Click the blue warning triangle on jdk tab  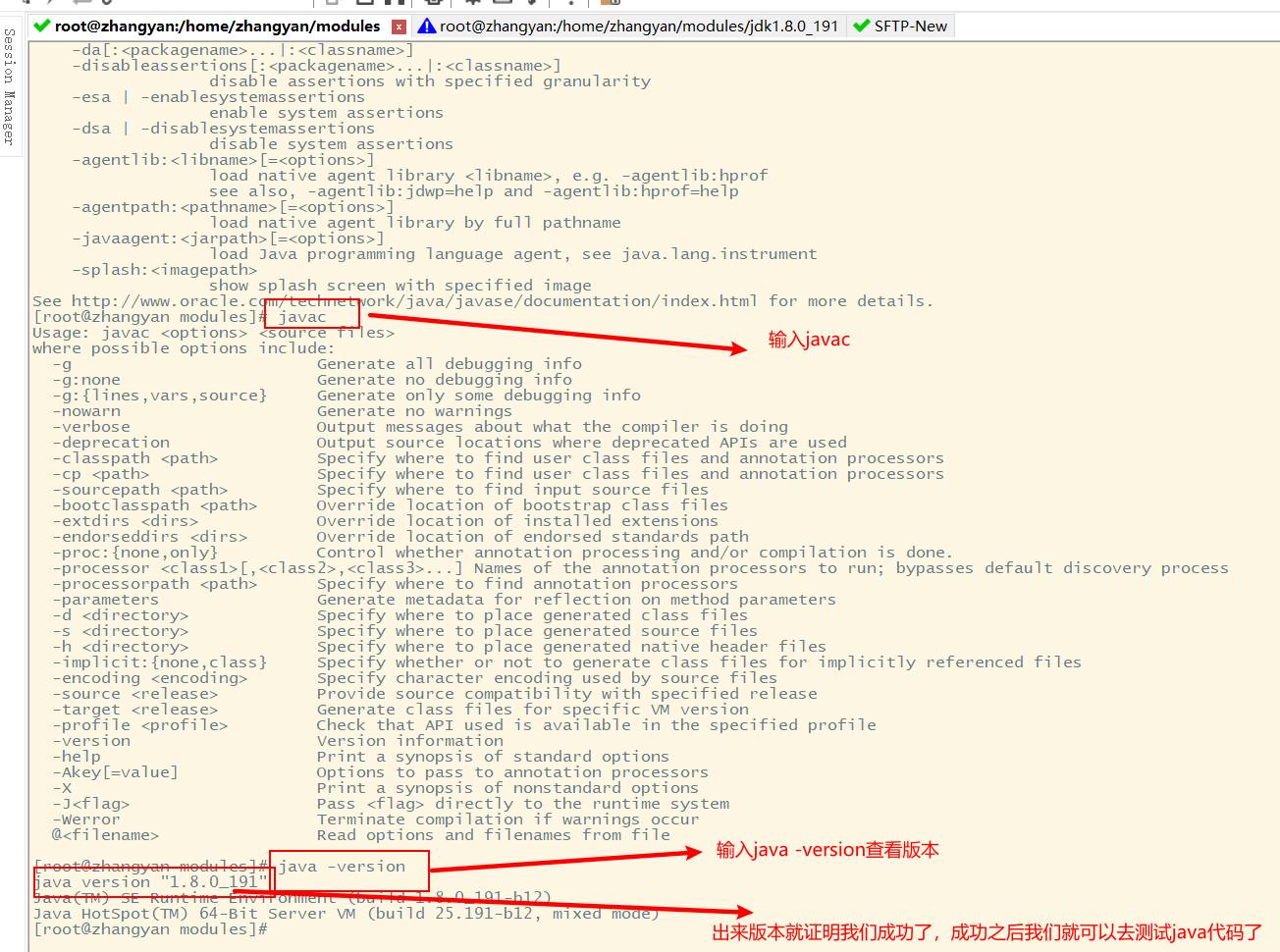pos(427,26)
